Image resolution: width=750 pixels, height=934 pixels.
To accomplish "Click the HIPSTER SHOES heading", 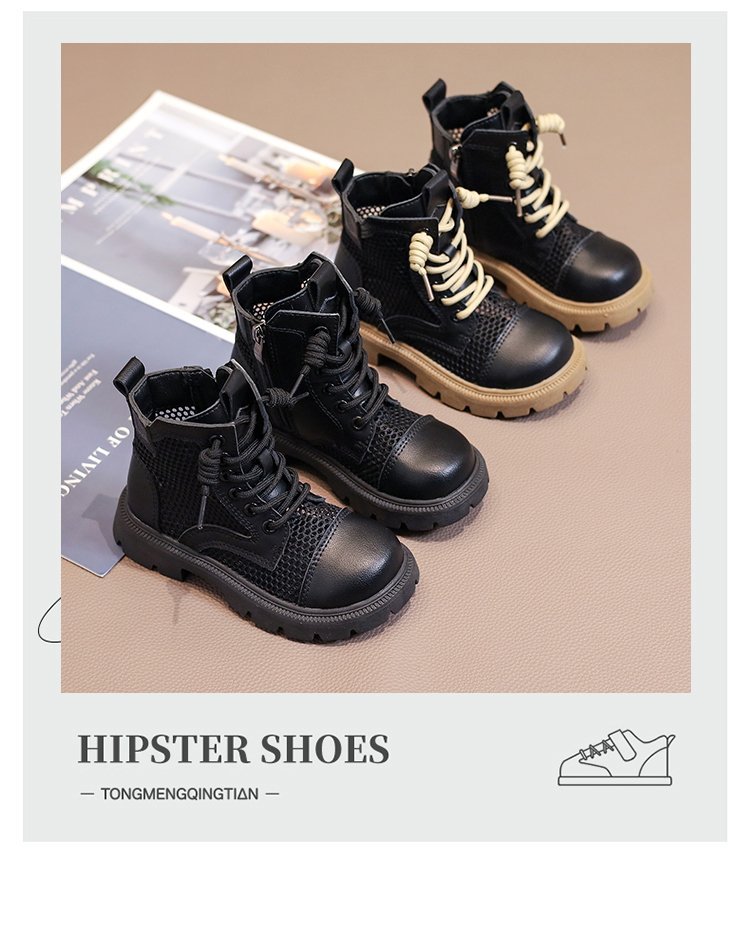I will tap(234, 749).
